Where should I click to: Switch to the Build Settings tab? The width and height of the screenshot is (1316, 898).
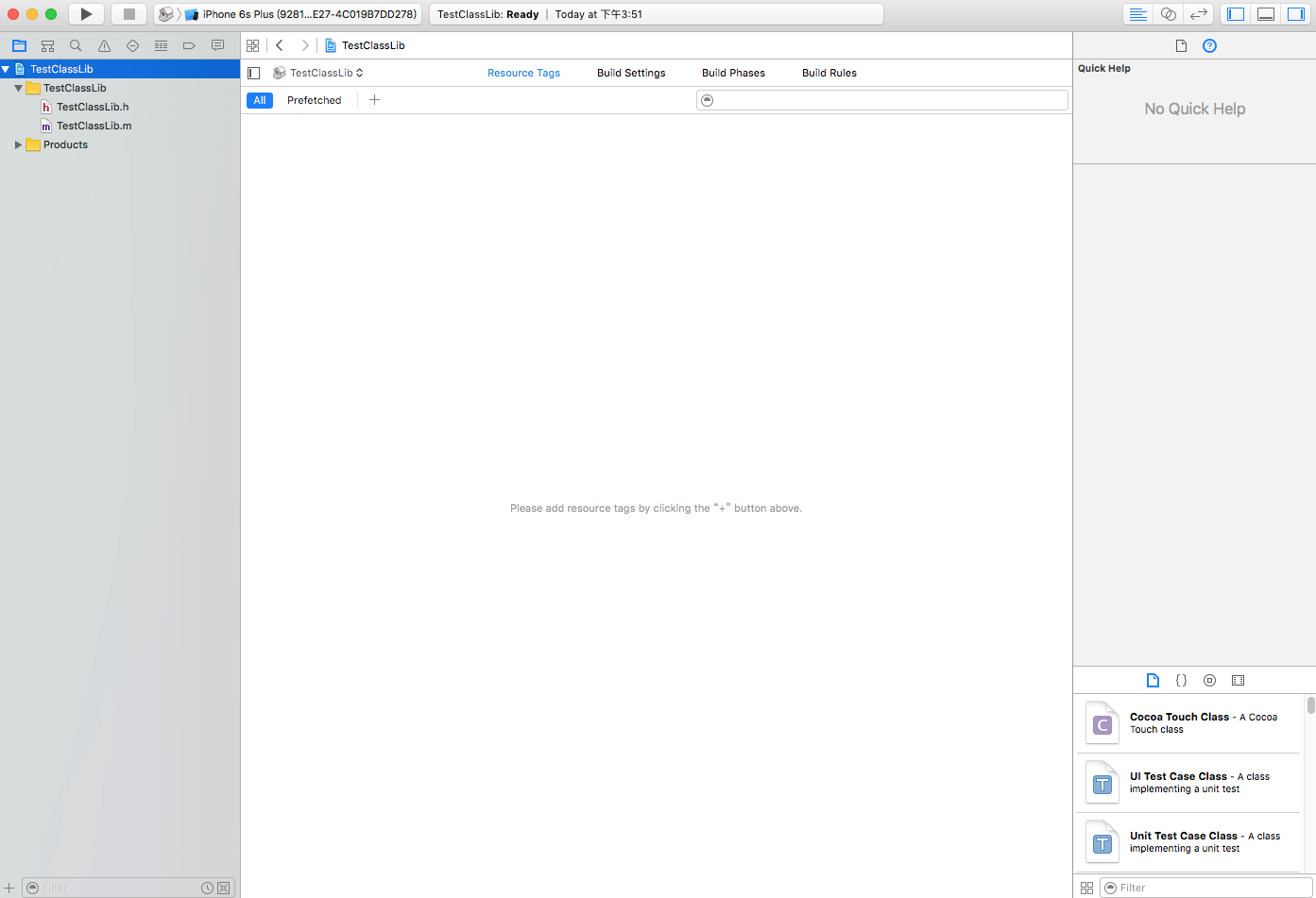click(631, 73)
